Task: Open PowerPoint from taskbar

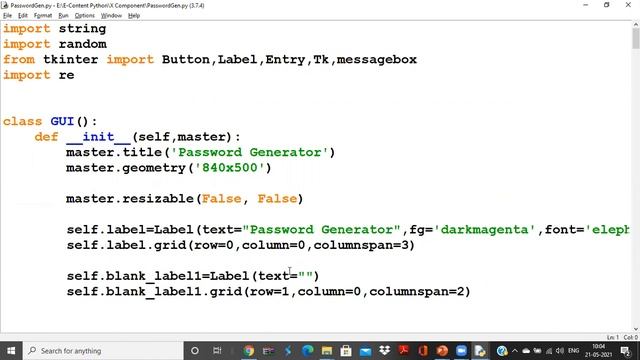Action: click(x=442, y=351)
